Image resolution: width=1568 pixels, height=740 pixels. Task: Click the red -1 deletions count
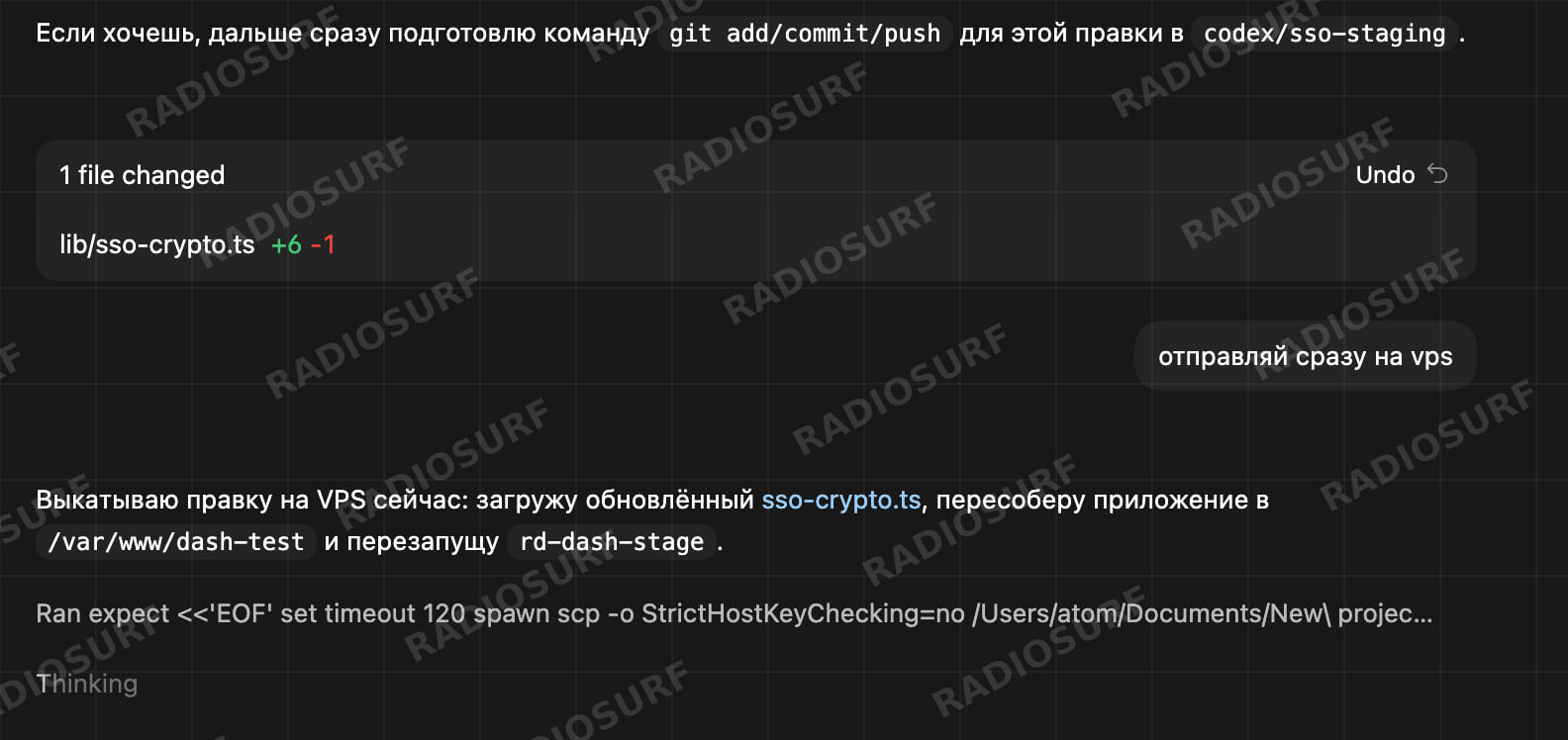[323, 244]
